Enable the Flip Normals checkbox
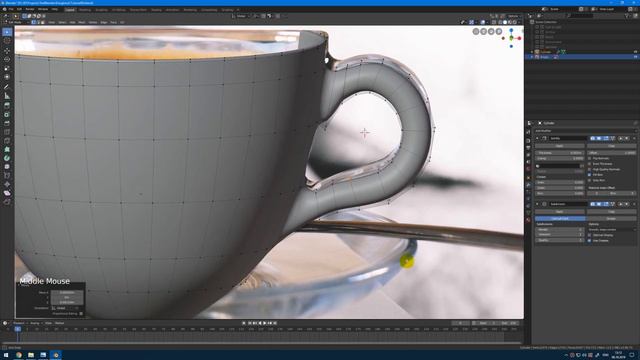This screenshot has width=640, height=360. 589,158
